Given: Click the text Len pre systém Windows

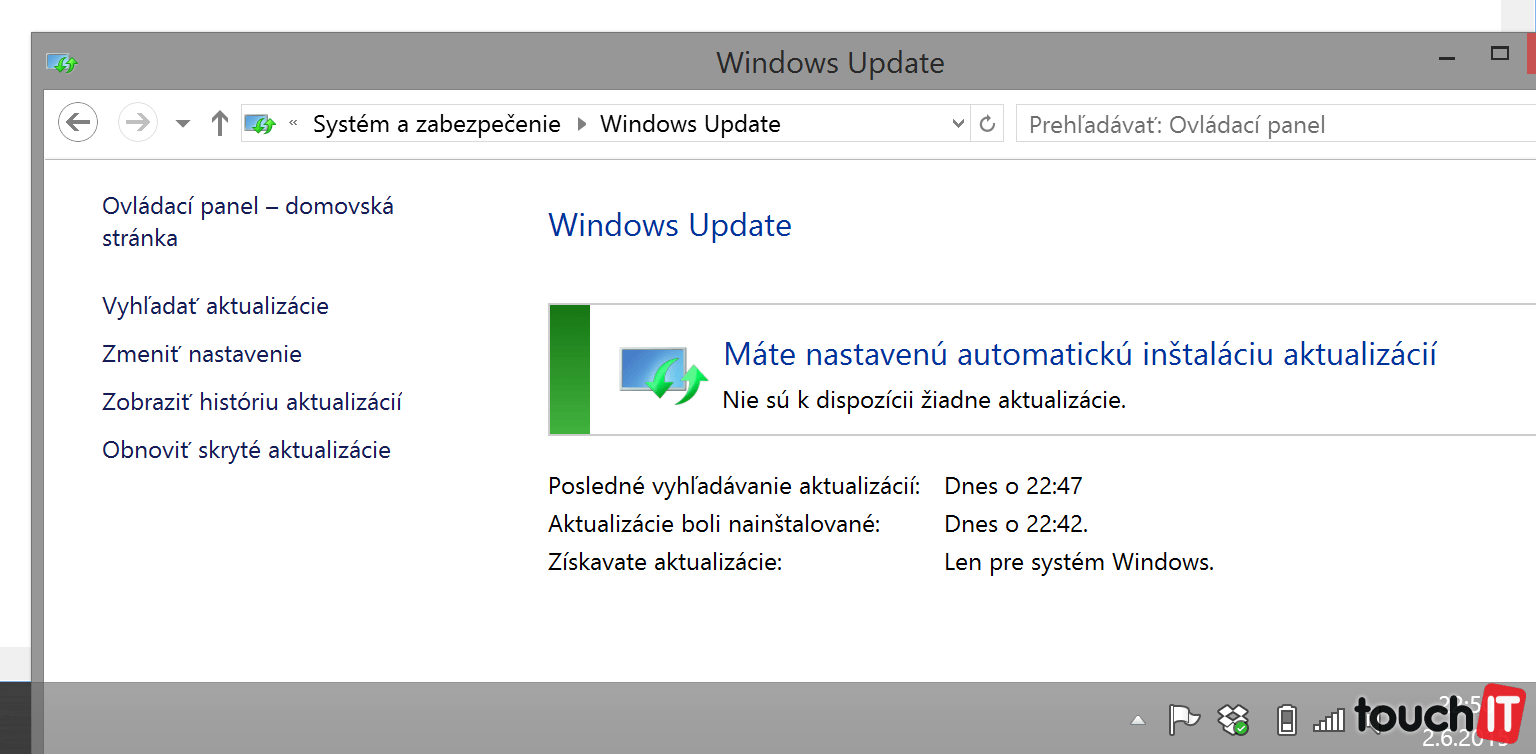Looking at the screenshot, I should (1079, 562).
